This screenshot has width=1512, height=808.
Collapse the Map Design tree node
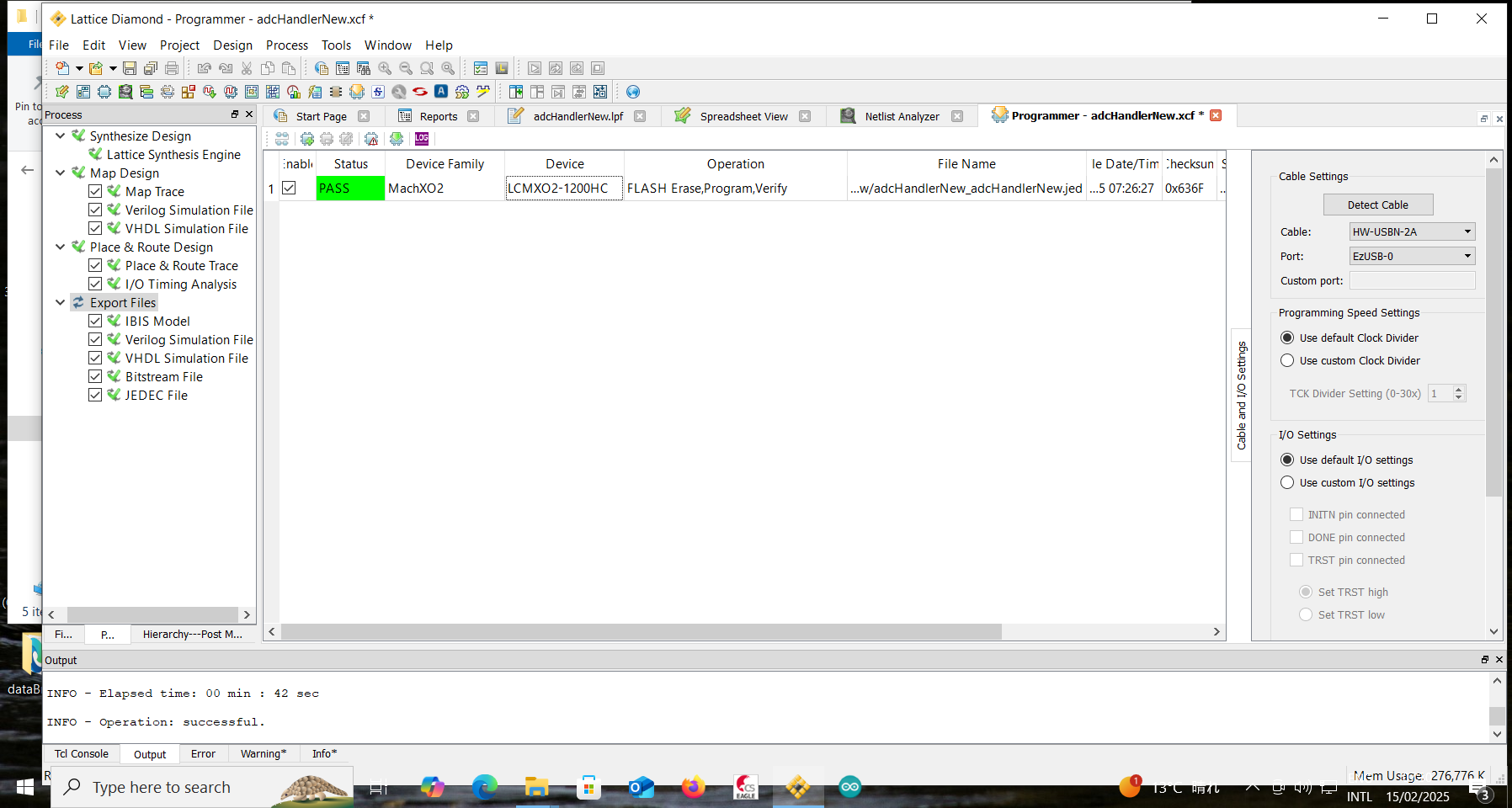[61, 173]
